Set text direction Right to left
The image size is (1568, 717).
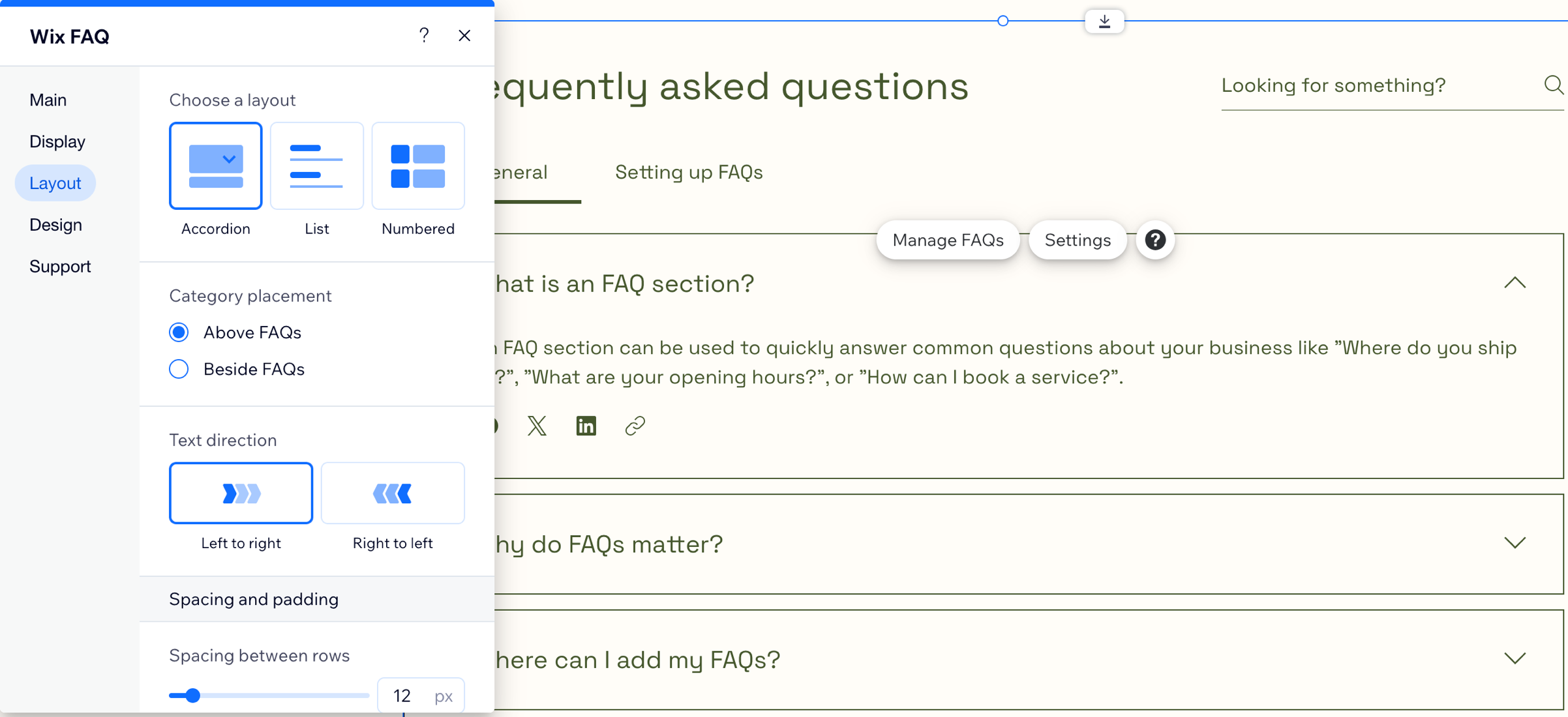coord(392,493)
